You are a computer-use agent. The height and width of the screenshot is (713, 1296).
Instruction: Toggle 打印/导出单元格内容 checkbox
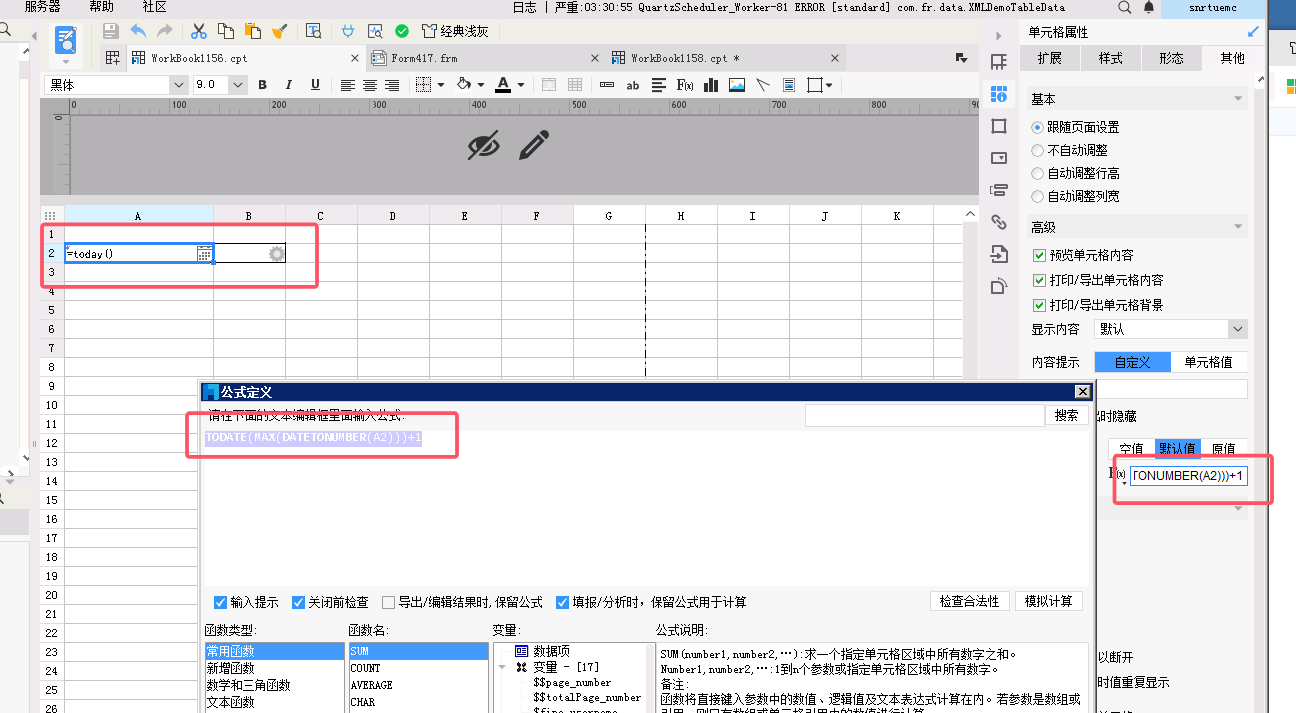1039,280
